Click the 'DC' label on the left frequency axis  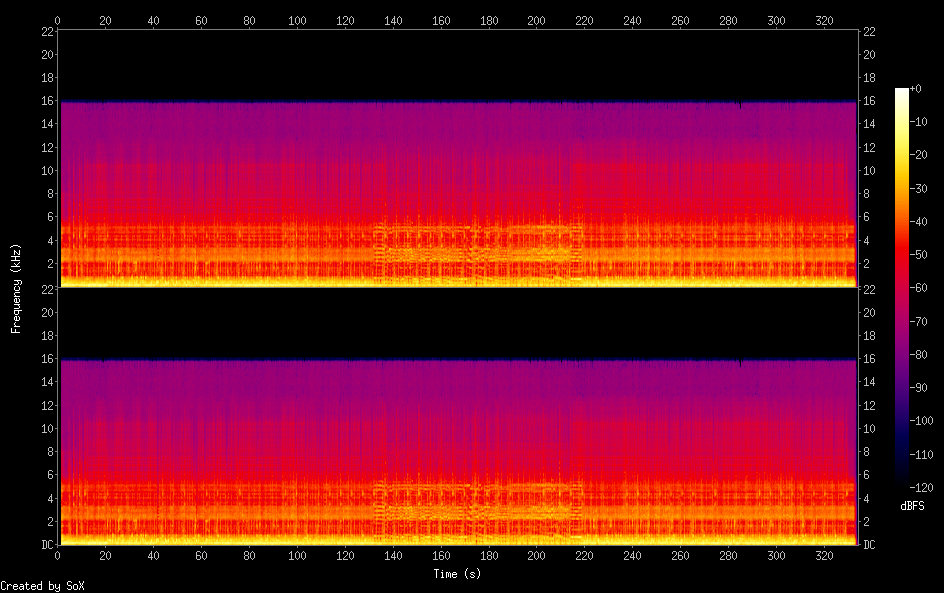click(x=48, y=544)
